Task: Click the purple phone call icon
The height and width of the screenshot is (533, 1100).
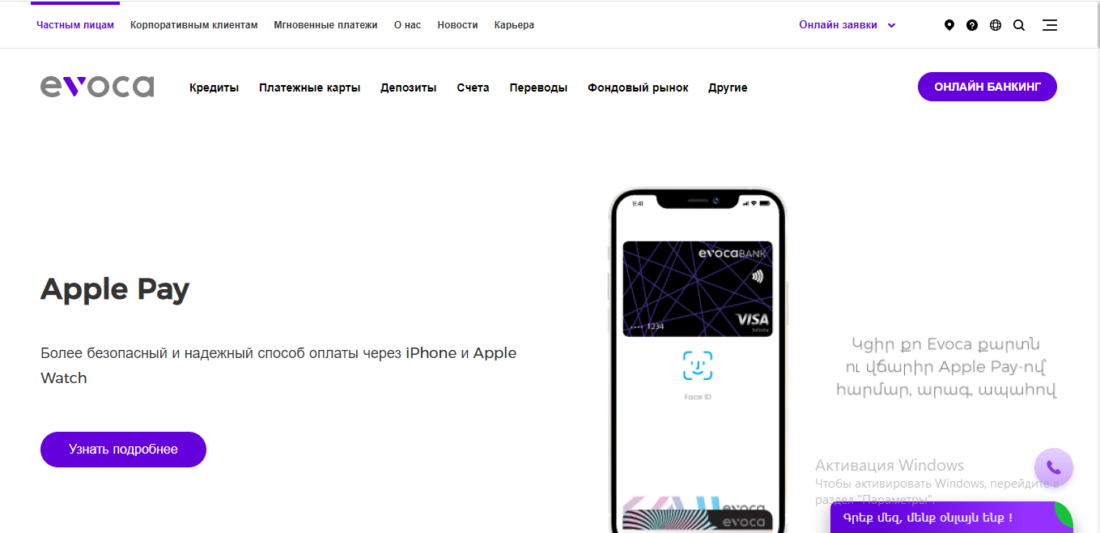Action: pos(1053,467)
